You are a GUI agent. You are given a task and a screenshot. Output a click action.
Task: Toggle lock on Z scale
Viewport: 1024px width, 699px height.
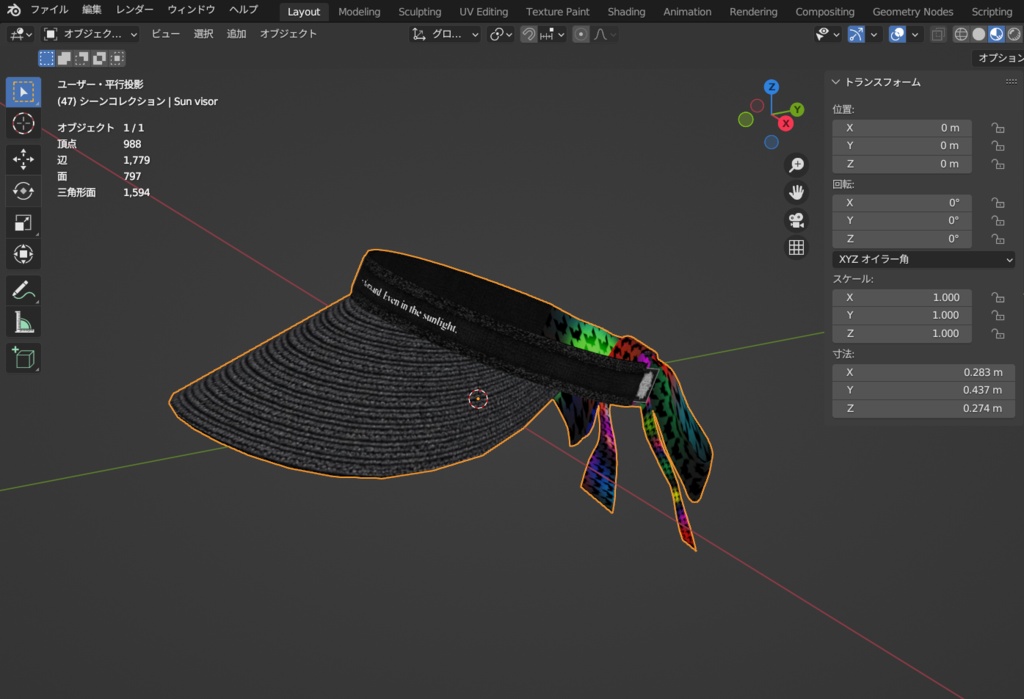coord(997,333)
